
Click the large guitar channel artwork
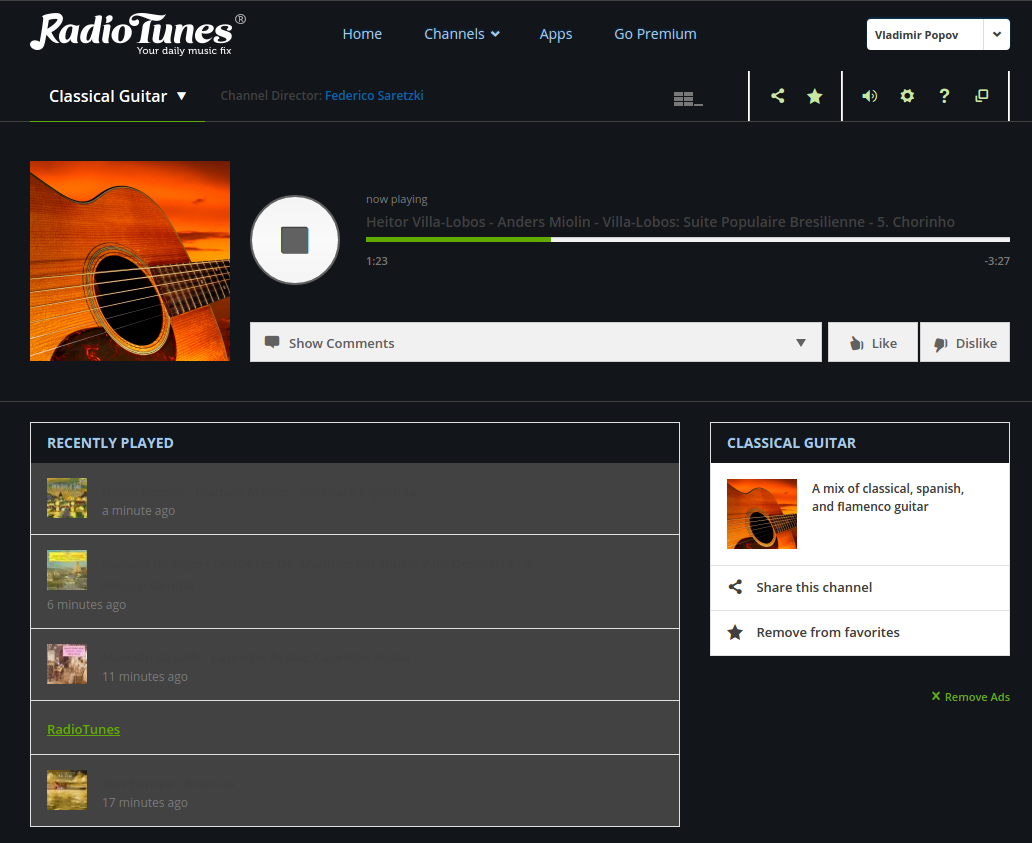pos(130,261)
